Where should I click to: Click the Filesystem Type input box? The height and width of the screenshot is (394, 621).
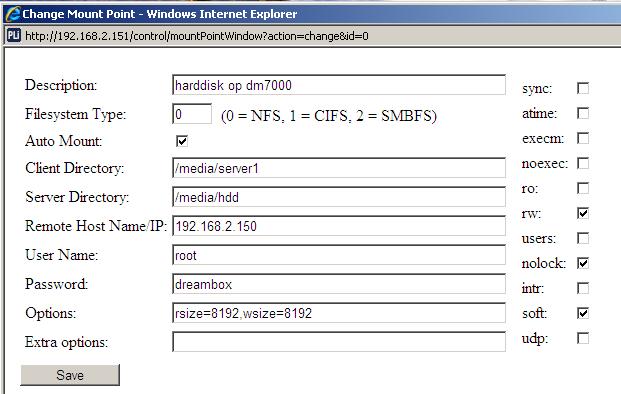[192, 114]
